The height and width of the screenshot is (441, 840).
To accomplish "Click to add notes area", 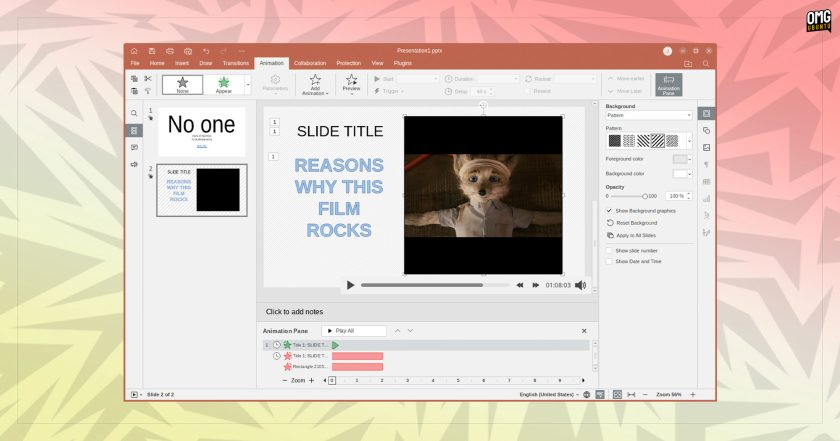I will pyautogui.click(x=428, y=312).
